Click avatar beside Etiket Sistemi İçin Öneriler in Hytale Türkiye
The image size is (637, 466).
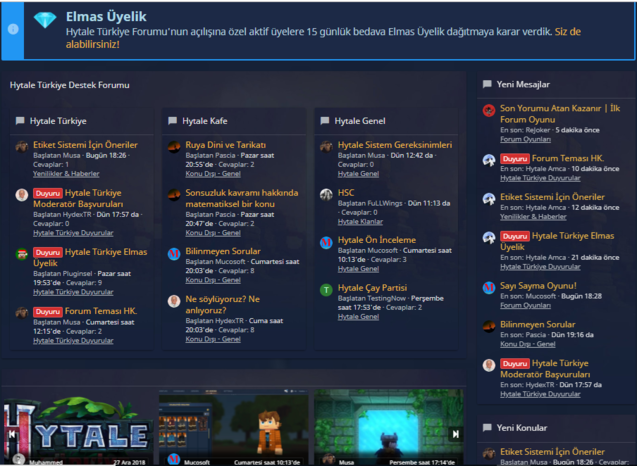click(22, 147)
